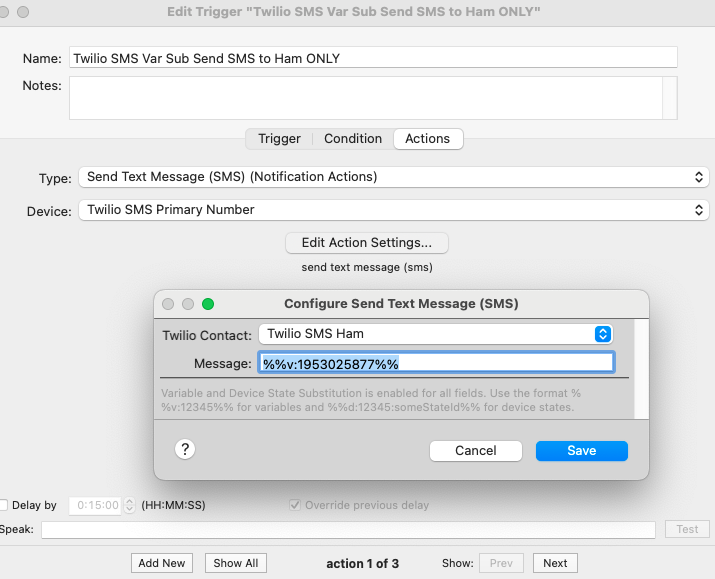
Task: Select the Actions tab
Action: [x=428, y=139]
